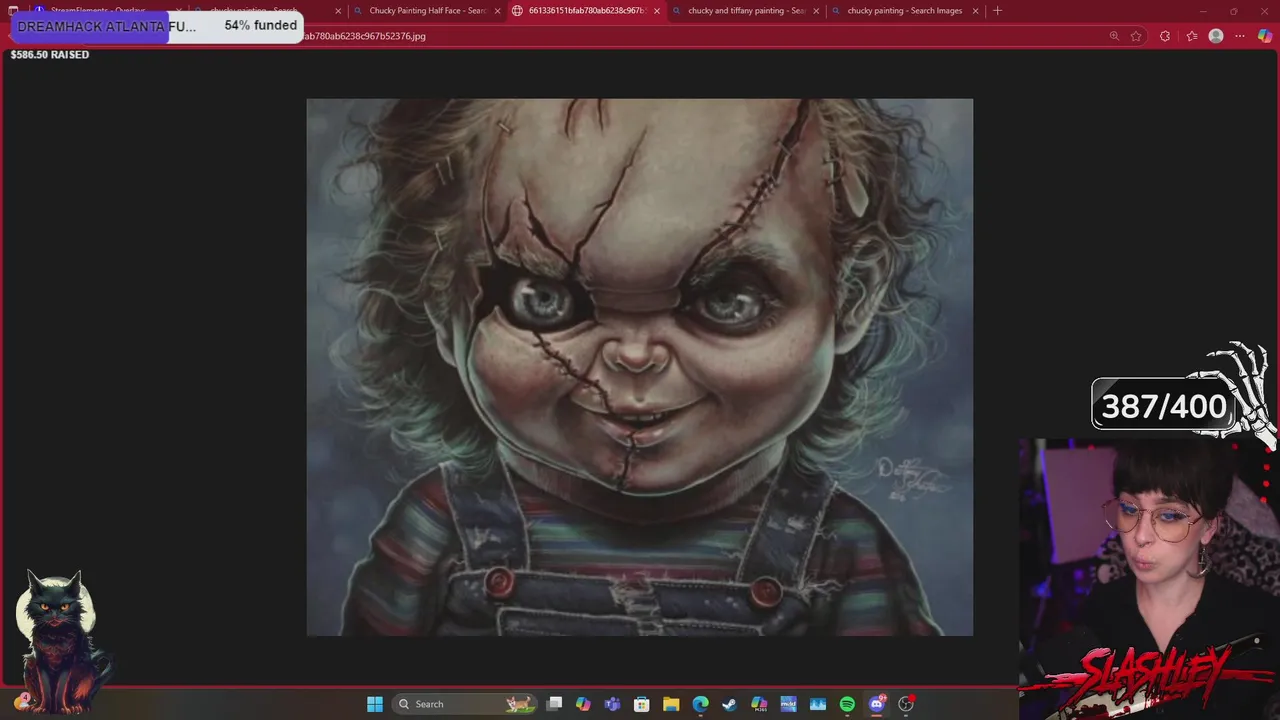This screenshot has width=1280, height=720.
Task: Open Microsoft Store from the taskbar
Action: [642, 704]
